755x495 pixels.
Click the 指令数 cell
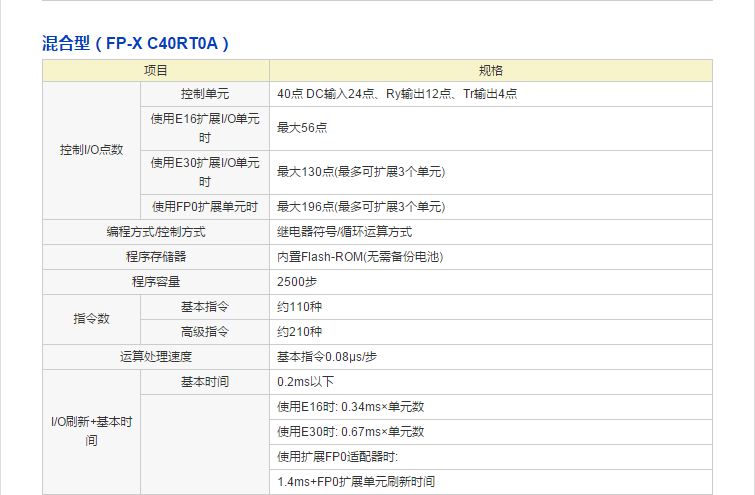[91, 319]
